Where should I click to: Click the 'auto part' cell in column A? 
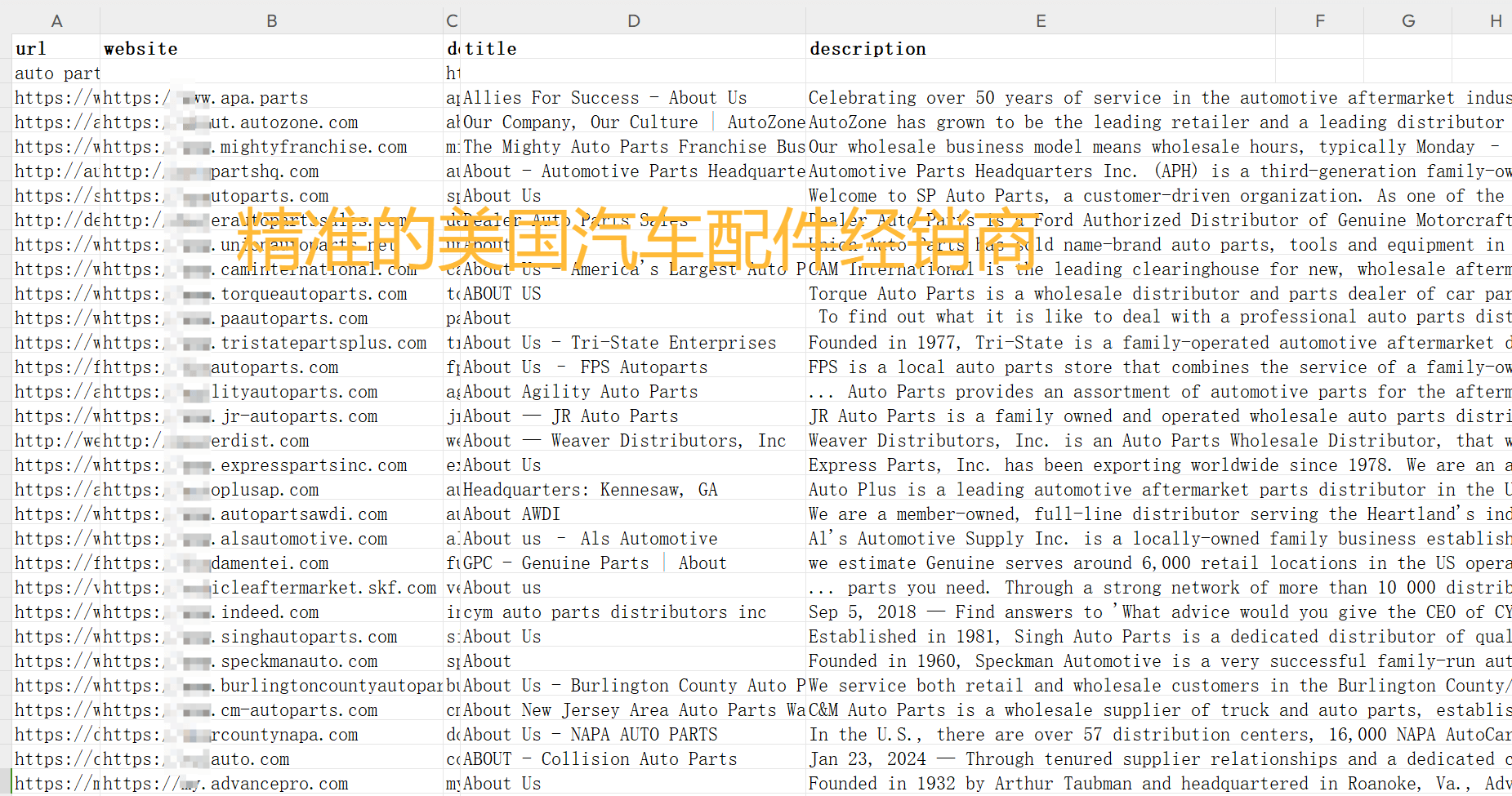pos(56,73)
